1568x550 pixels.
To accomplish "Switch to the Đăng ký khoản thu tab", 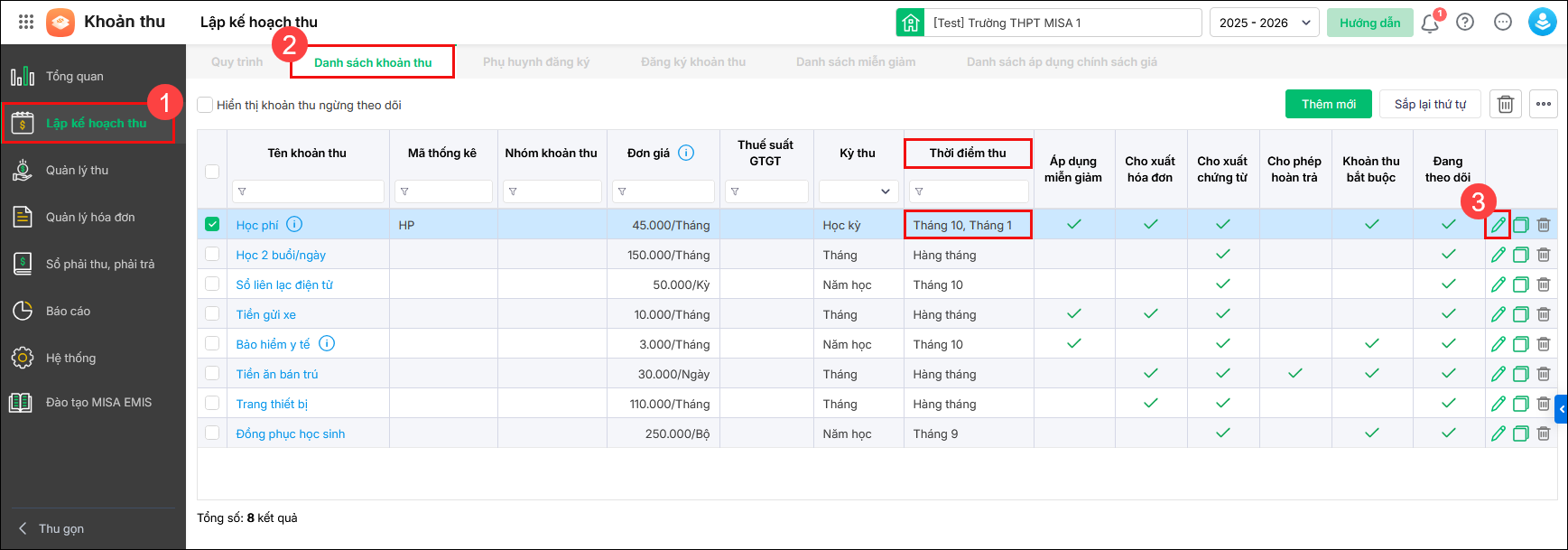I will click(x=693, y=62).
